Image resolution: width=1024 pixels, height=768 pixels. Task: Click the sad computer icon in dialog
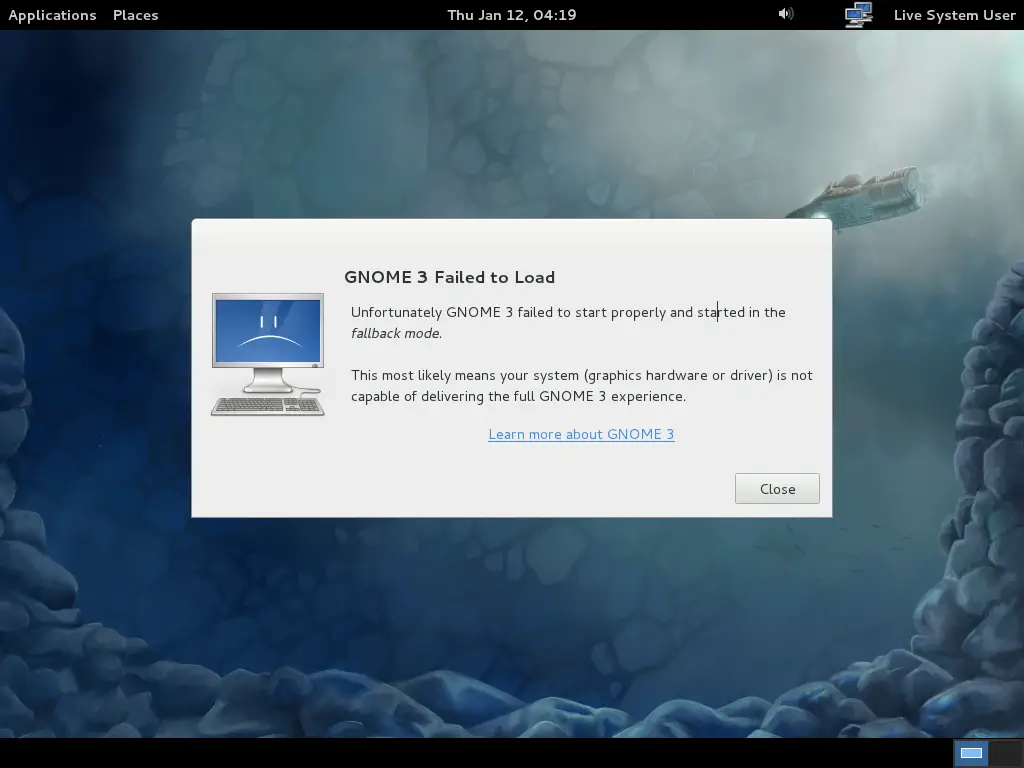click(x=268, y=355)
